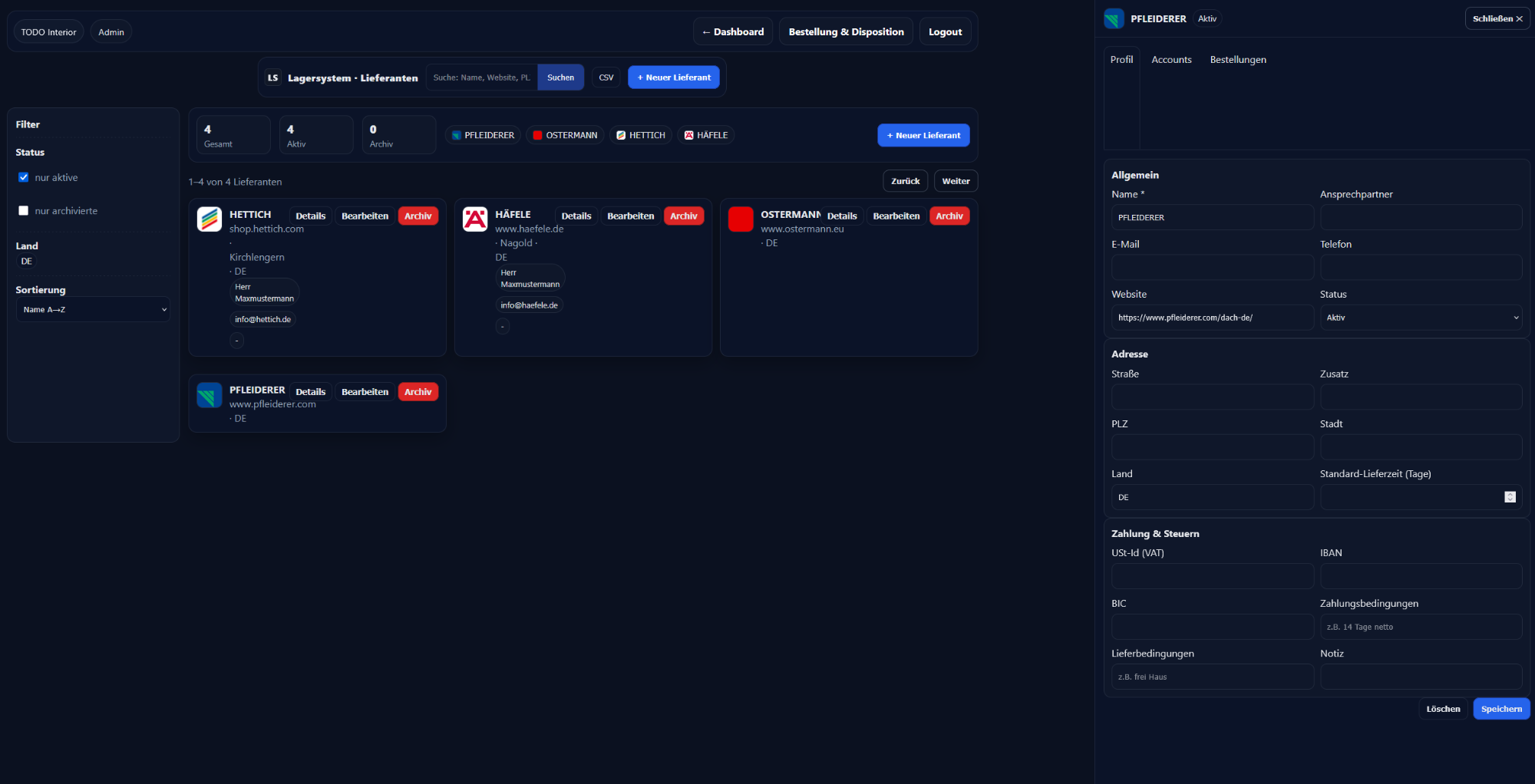Open the Status 'Aktiv' dropdown in profile
Viewport: 1535px width, 784px height.
[1420, 318]
